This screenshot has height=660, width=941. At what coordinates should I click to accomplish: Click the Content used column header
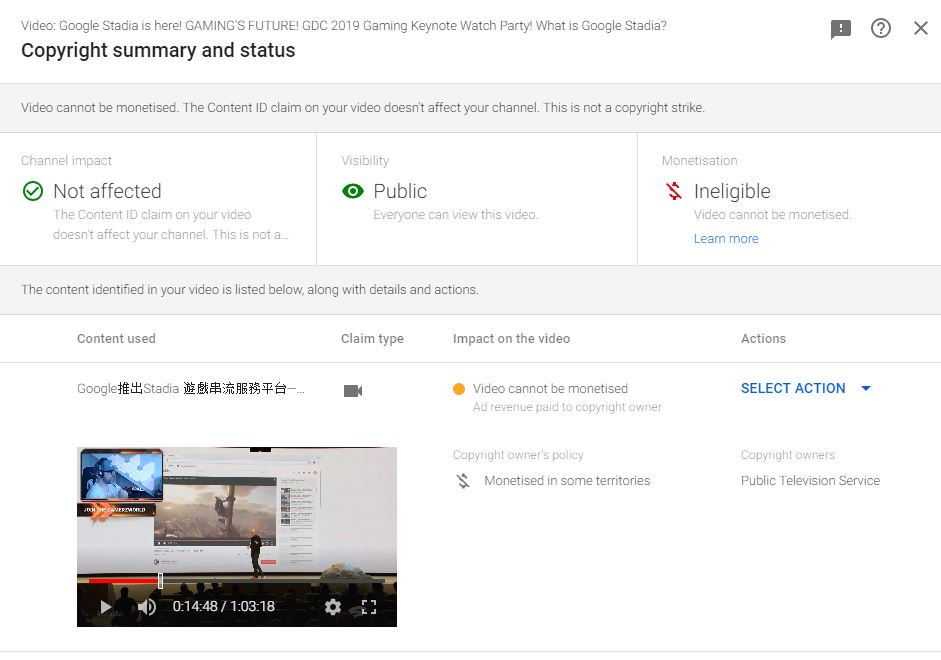click(x=116, y=339)
